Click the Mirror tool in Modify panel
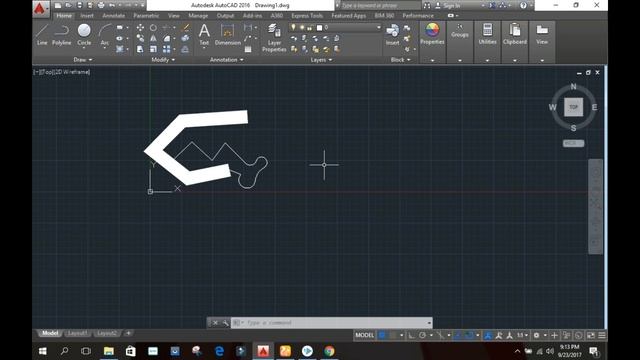 click(153, 38)
